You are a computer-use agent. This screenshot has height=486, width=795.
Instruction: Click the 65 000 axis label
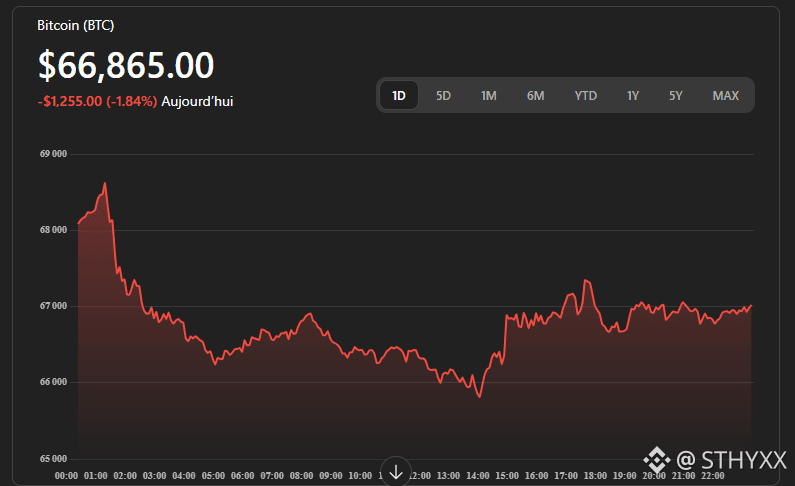coord(53,459)
